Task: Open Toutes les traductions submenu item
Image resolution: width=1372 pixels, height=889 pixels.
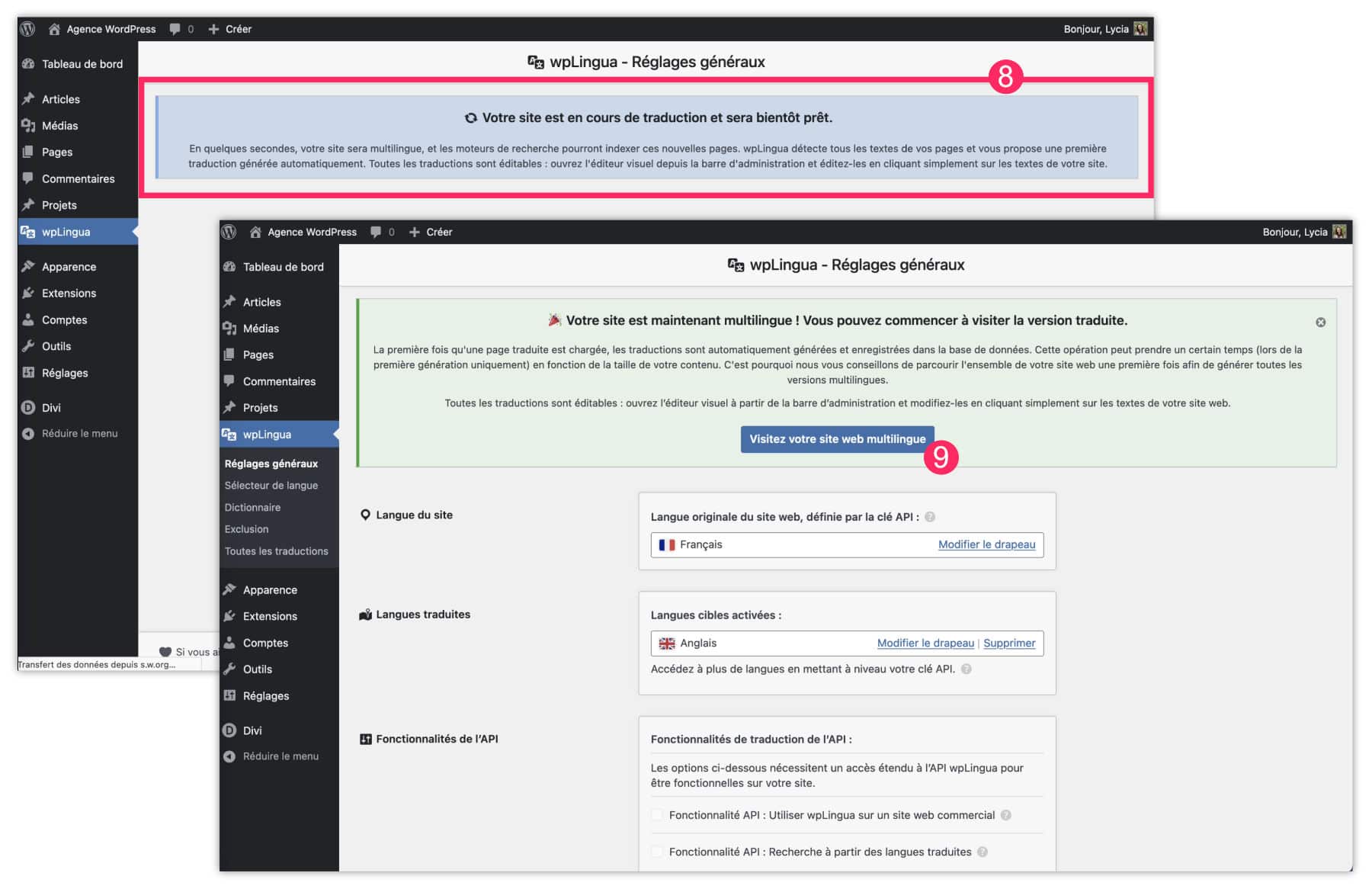Action: [x=276, y=551]
